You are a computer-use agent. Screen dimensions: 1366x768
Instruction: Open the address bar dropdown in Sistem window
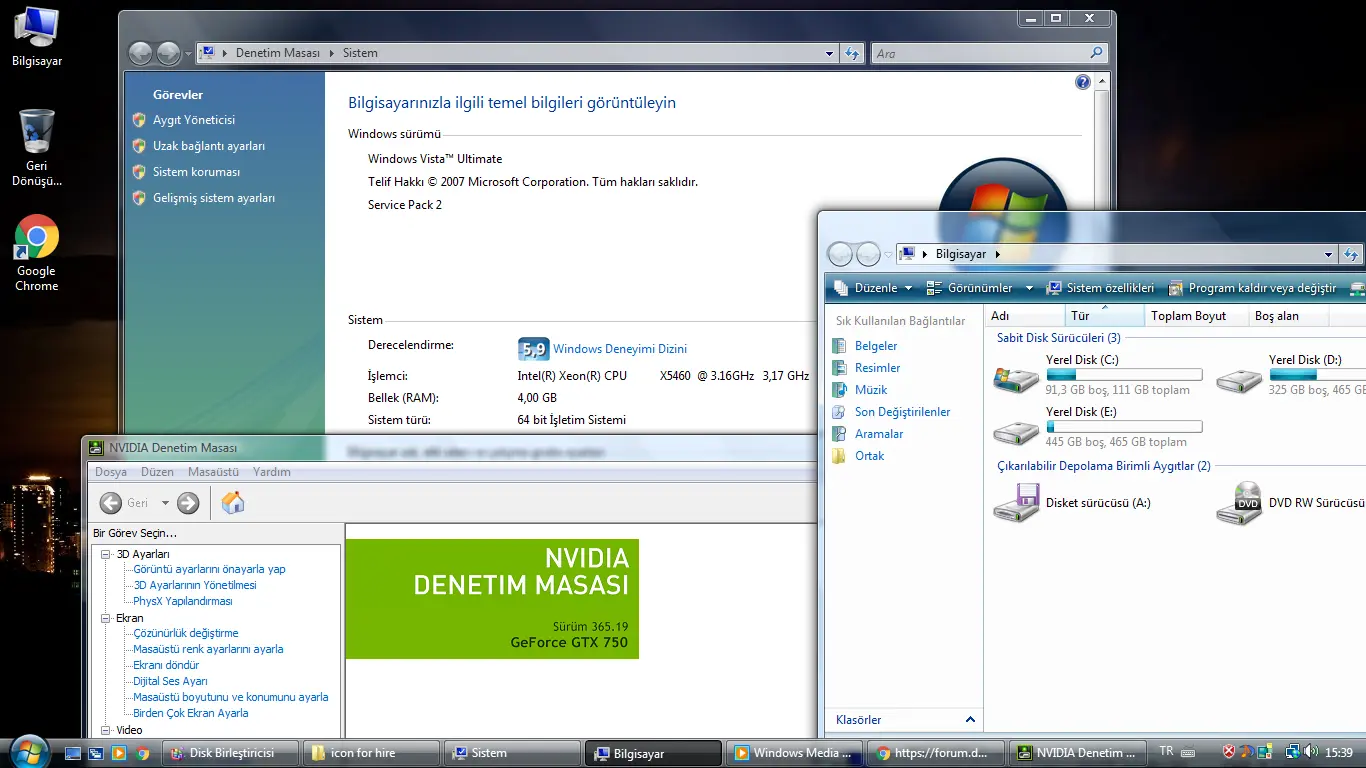(829, 54)
